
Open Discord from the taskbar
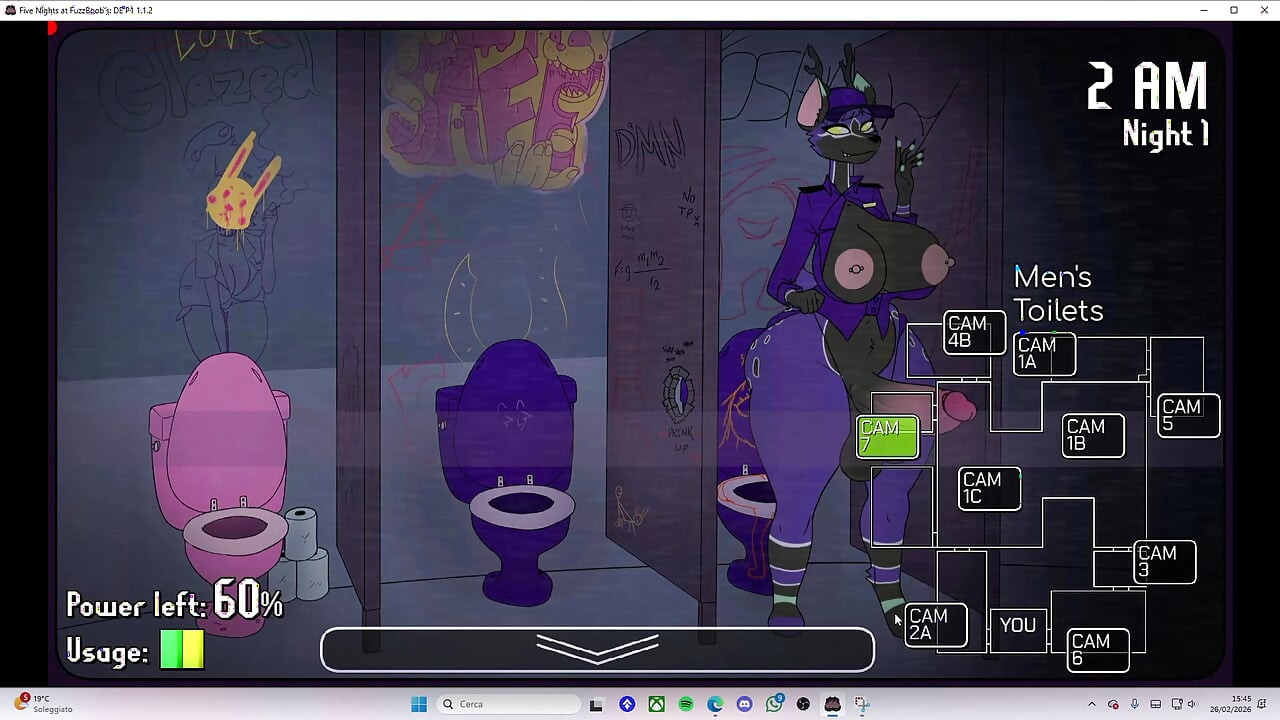point(744,704)
